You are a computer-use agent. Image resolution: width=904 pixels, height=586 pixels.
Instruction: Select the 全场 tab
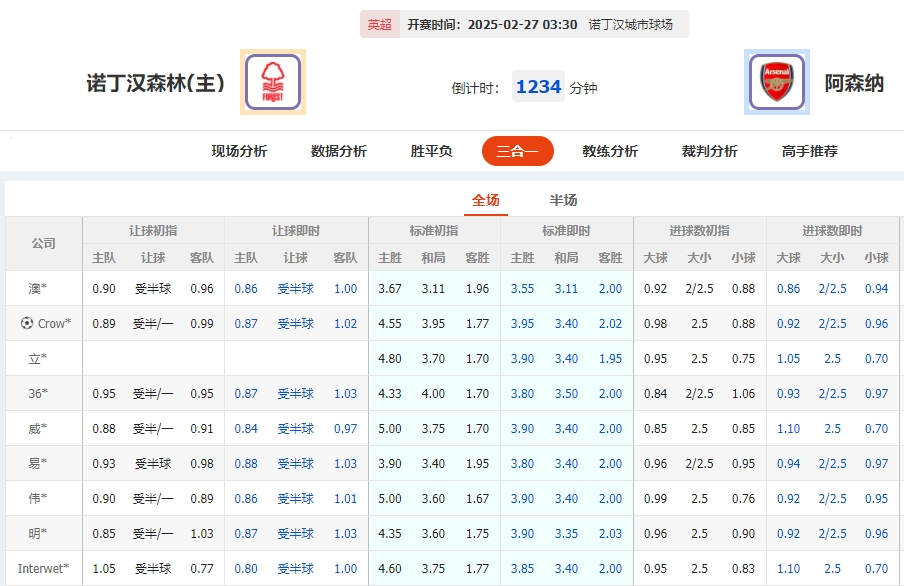pyautogui.click(x=485, y=199)
